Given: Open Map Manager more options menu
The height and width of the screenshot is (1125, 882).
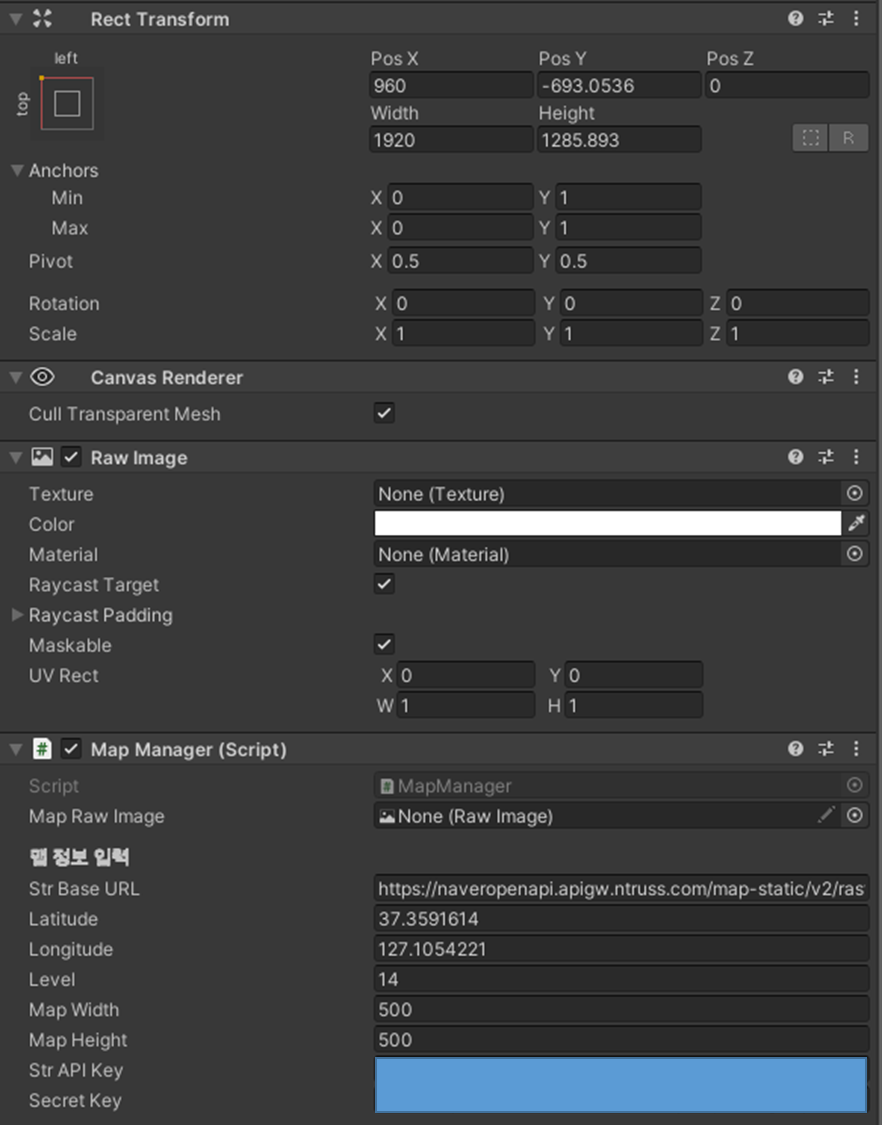Looking at the screenshot, I should click(856, 749).
